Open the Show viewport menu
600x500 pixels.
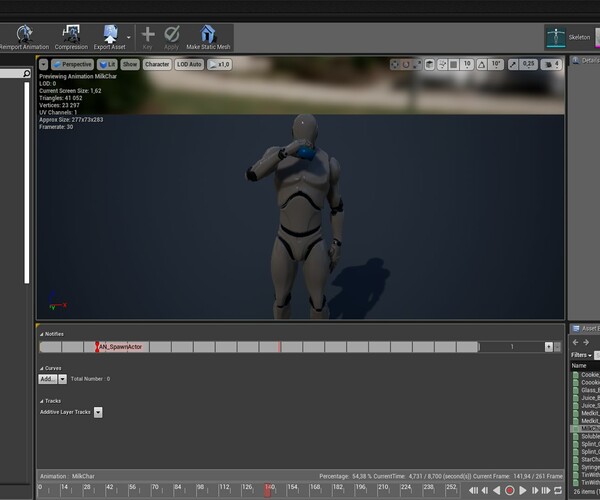tap(130, 64)
